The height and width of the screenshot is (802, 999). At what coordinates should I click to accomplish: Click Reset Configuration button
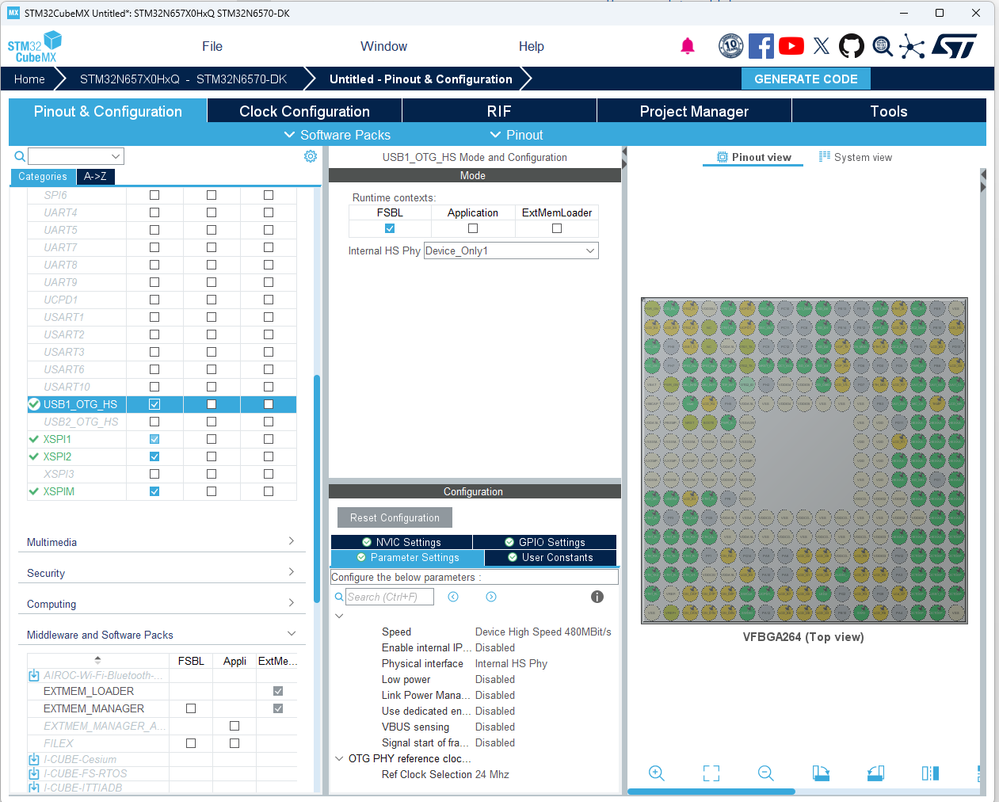pos(394,518)
